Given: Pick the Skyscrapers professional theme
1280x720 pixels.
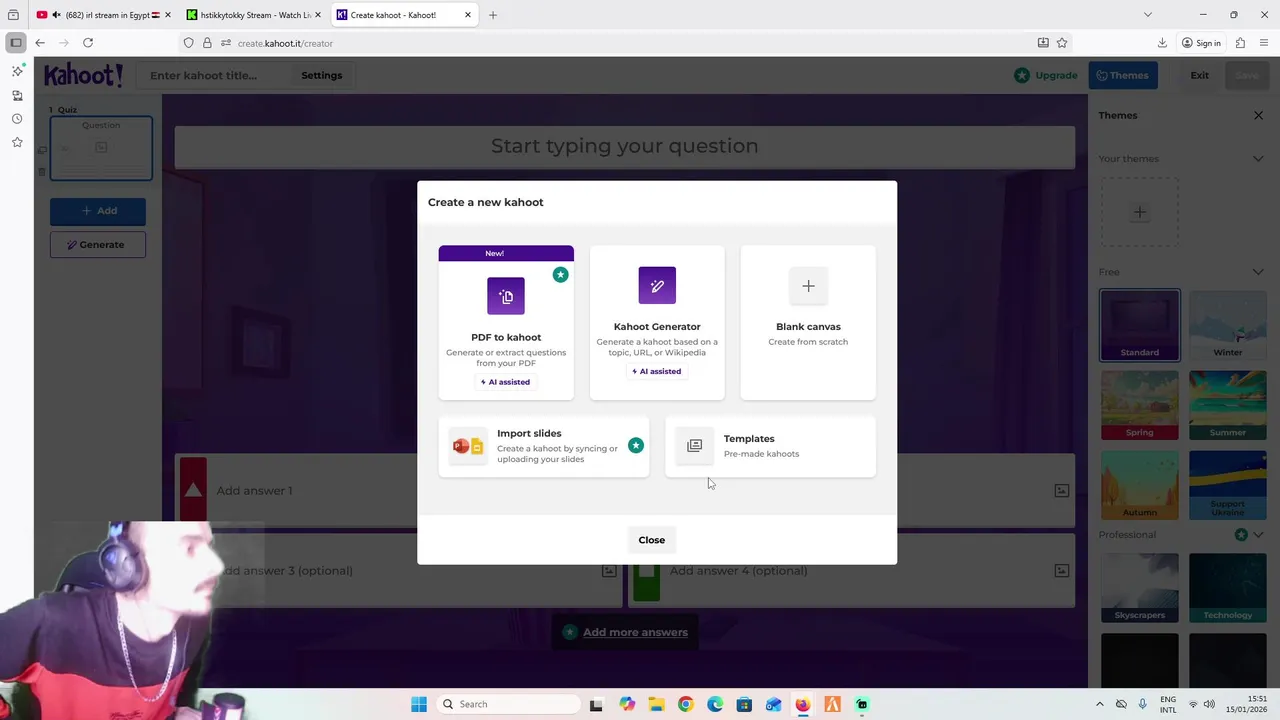Looking at the screenshot, I should (1140, 588).
